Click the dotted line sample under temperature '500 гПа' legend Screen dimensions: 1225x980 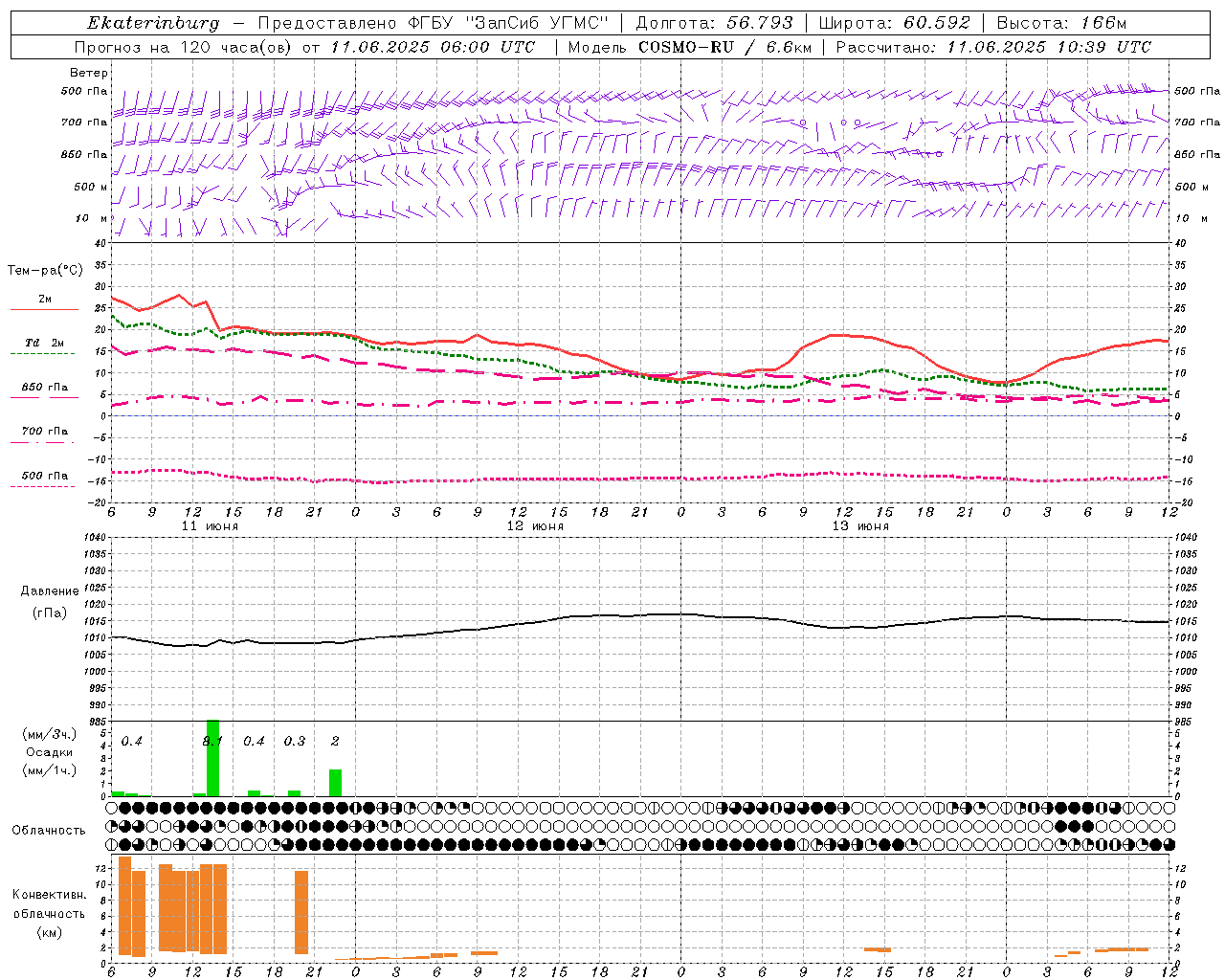tap(42, 486)
